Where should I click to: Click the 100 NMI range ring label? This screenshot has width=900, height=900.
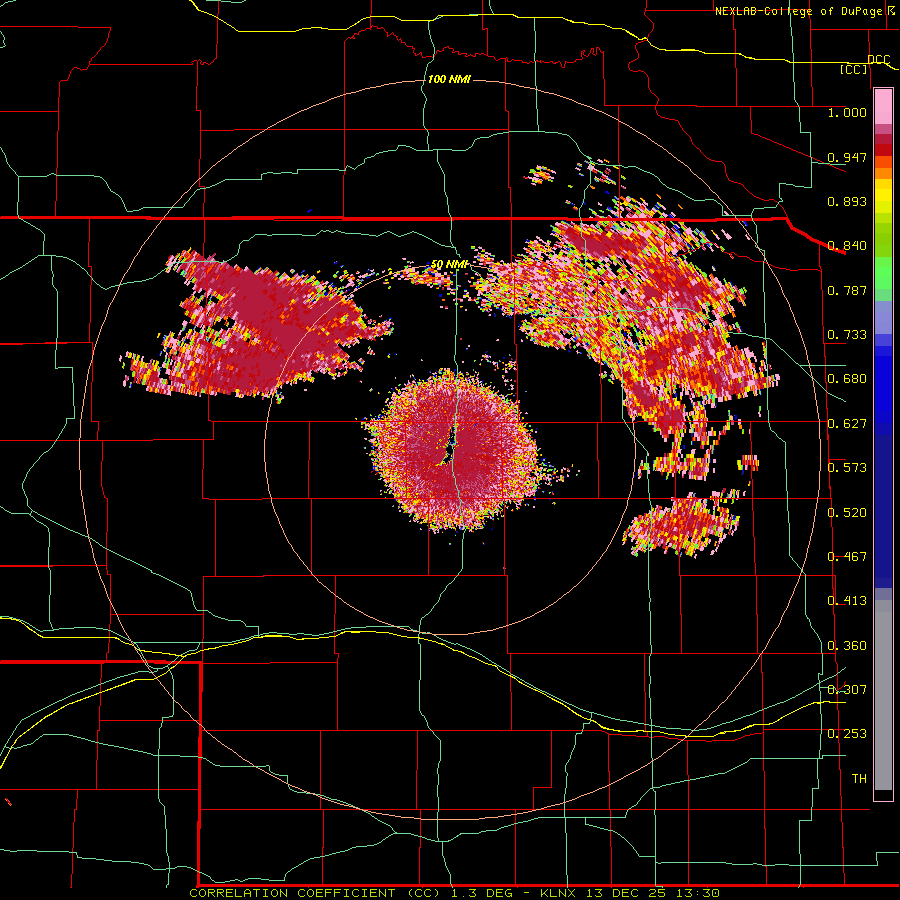pos(449,79)
